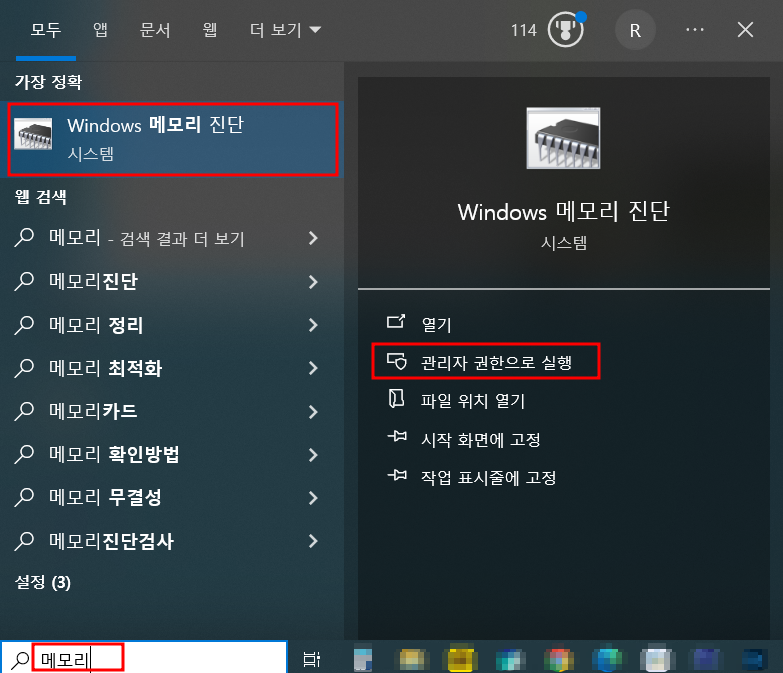Close the search panel
Viewport: 783px width, 673px height.
tap(746, 30)
